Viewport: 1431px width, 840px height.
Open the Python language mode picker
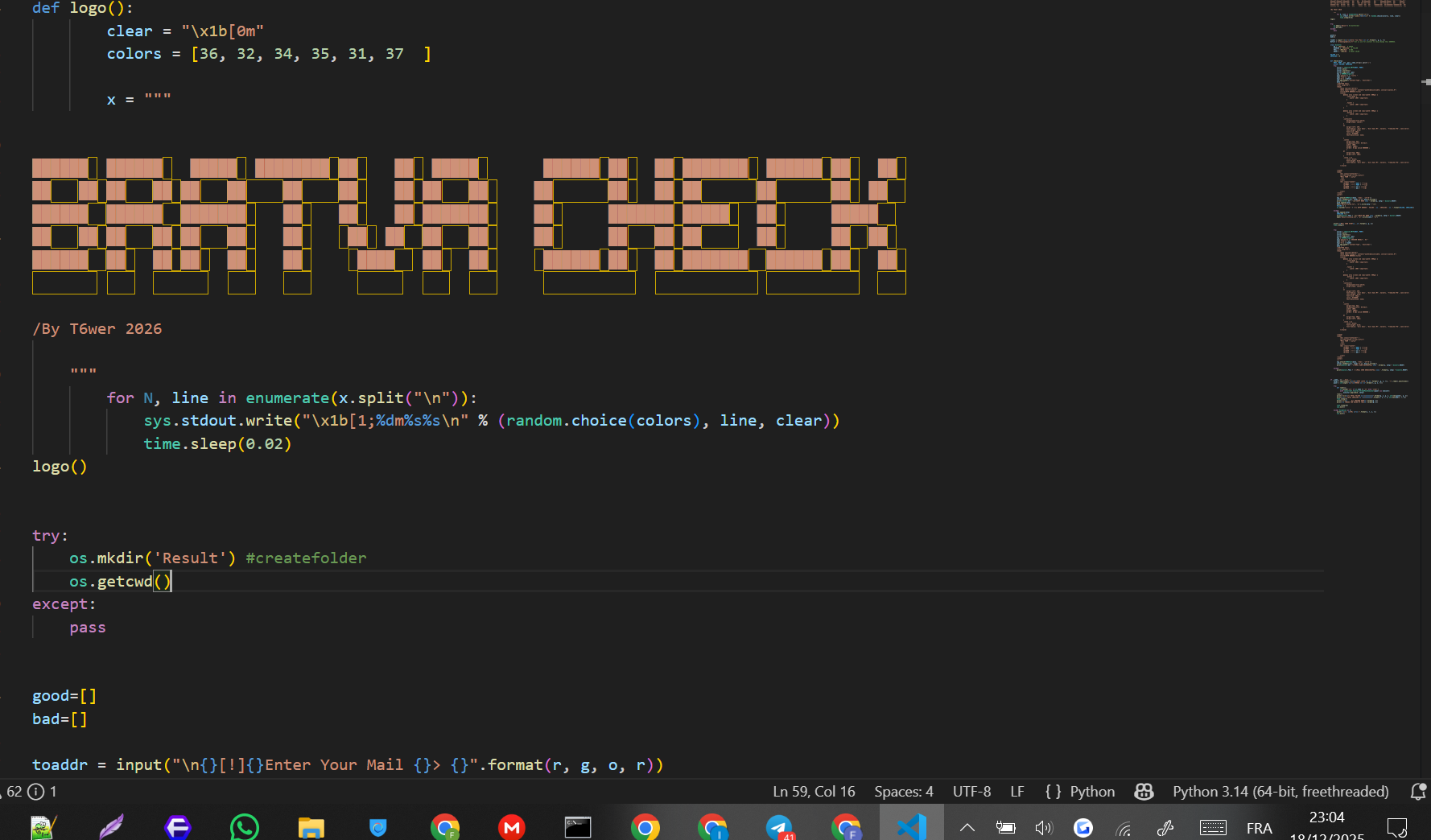point(1078,791)
